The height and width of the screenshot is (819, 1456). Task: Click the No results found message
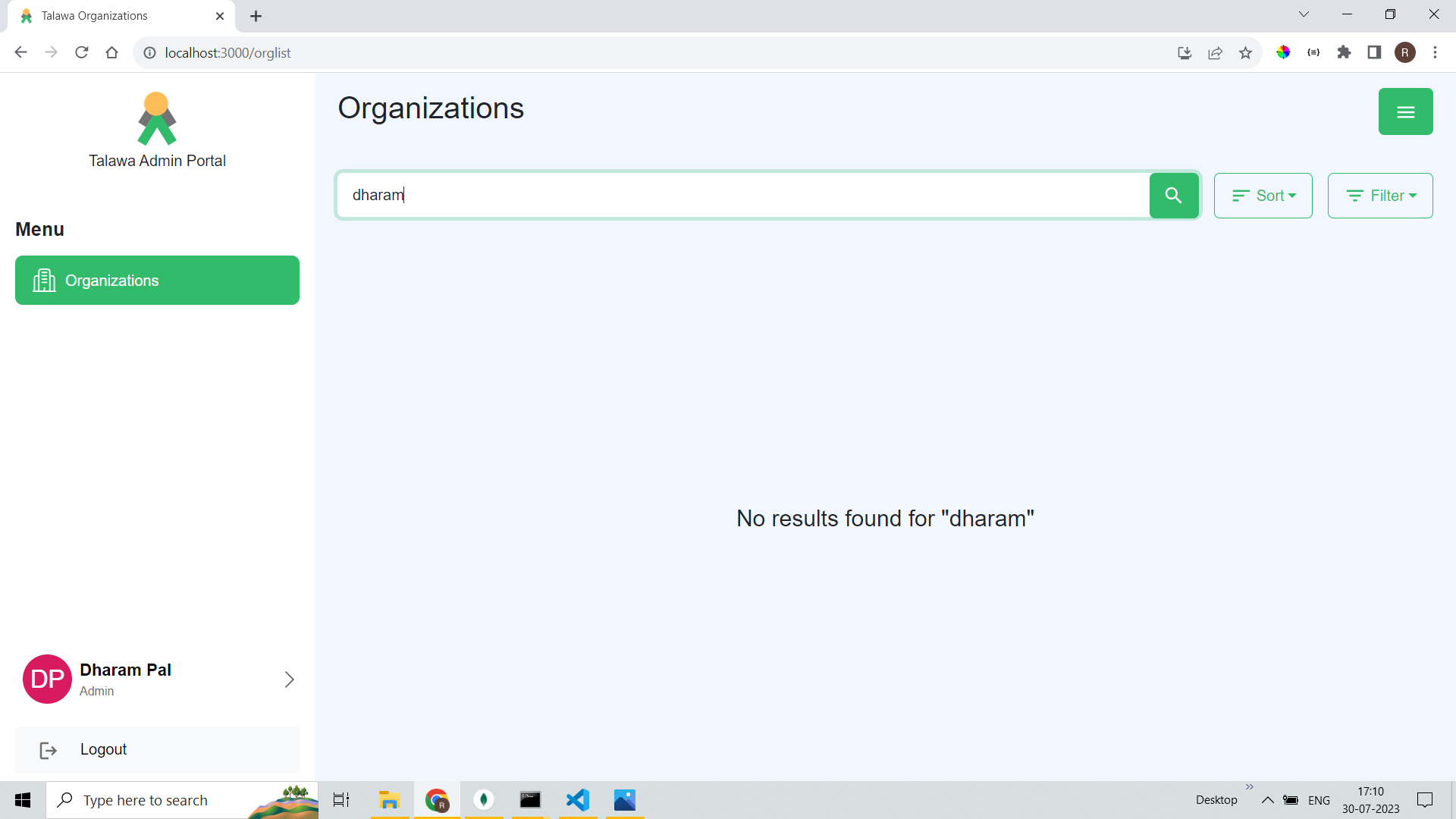pos(885,519)
